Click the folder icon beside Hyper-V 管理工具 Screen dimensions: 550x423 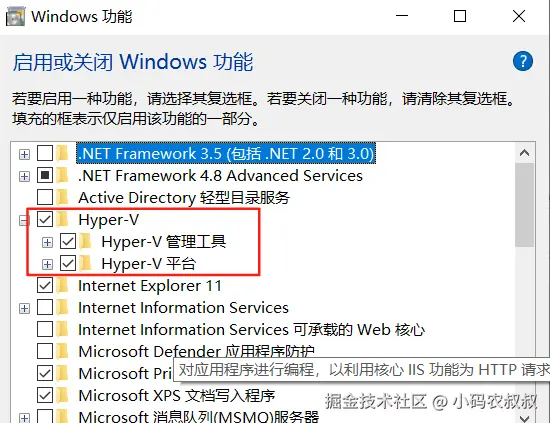[86, 242]
